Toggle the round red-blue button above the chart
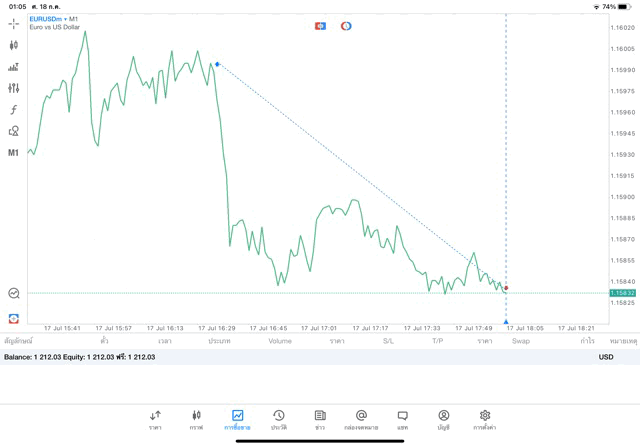 [x=346, y=26]
